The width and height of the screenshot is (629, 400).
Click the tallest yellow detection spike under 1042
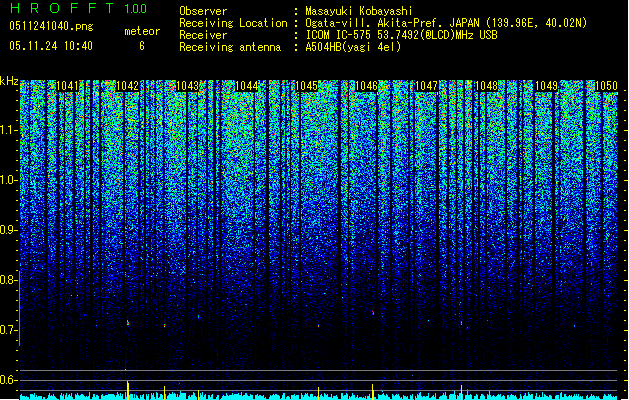click(x=128, y=390)
